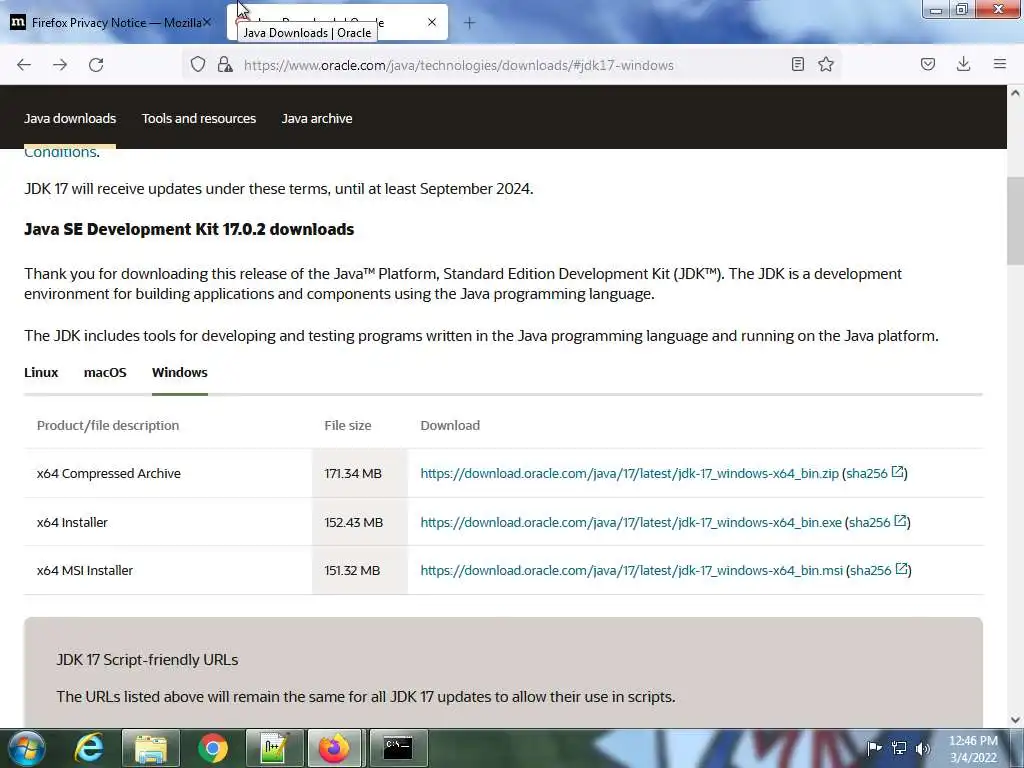Open the Java downloads nav item

[x=70, y=118]
